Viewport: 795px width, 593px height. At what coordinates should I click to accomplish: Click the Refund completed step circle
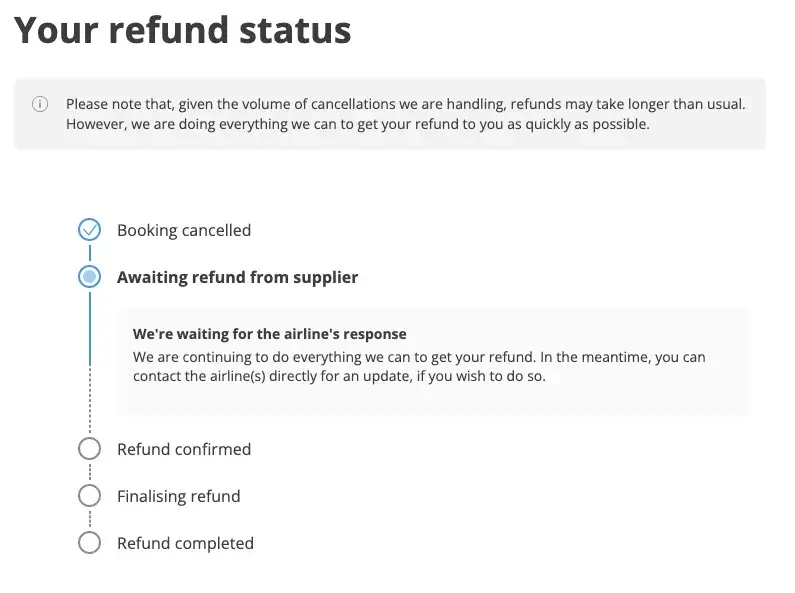90,543
